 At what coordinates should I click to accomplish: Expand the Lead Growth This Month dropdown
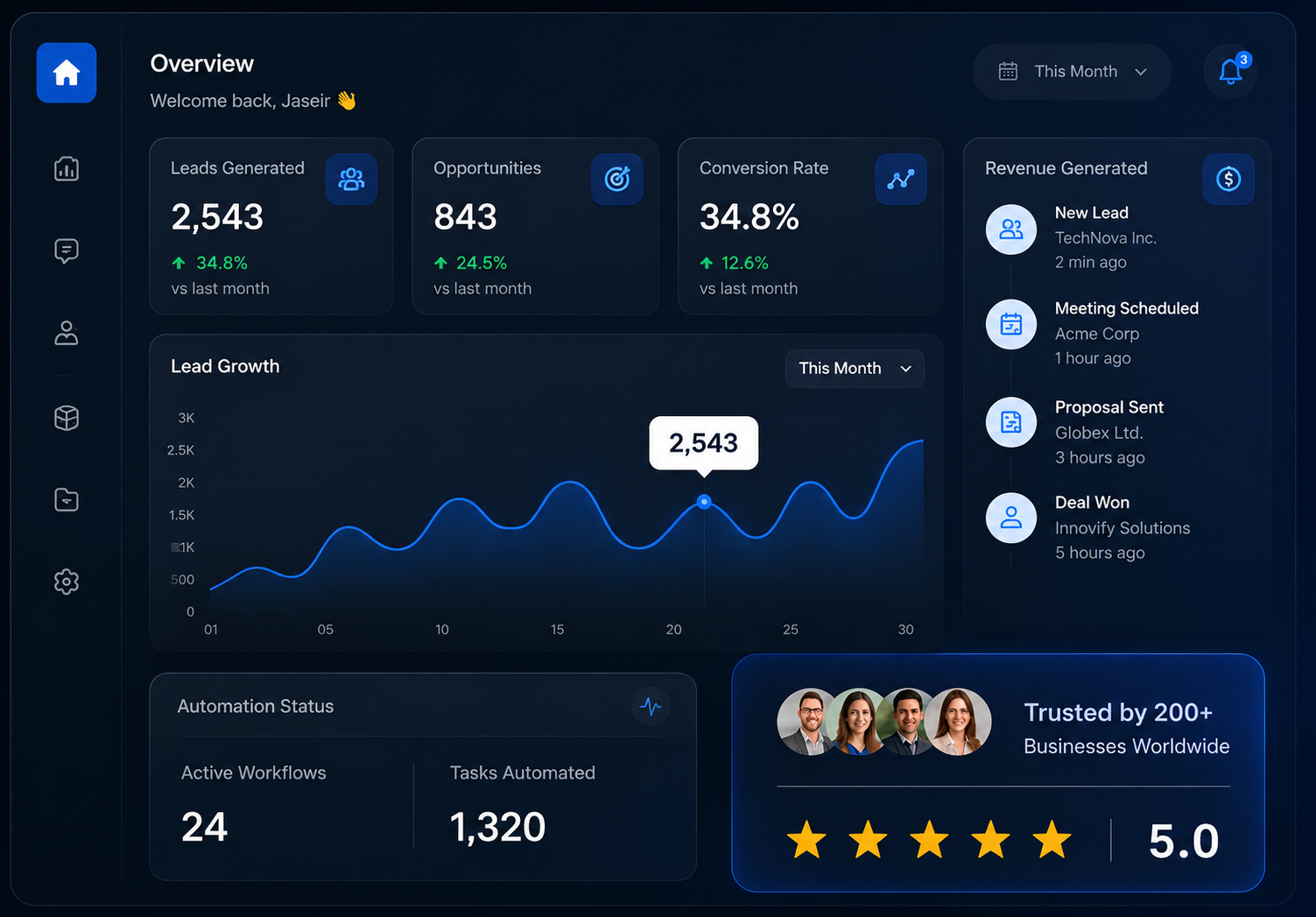[x=855, y=369]
